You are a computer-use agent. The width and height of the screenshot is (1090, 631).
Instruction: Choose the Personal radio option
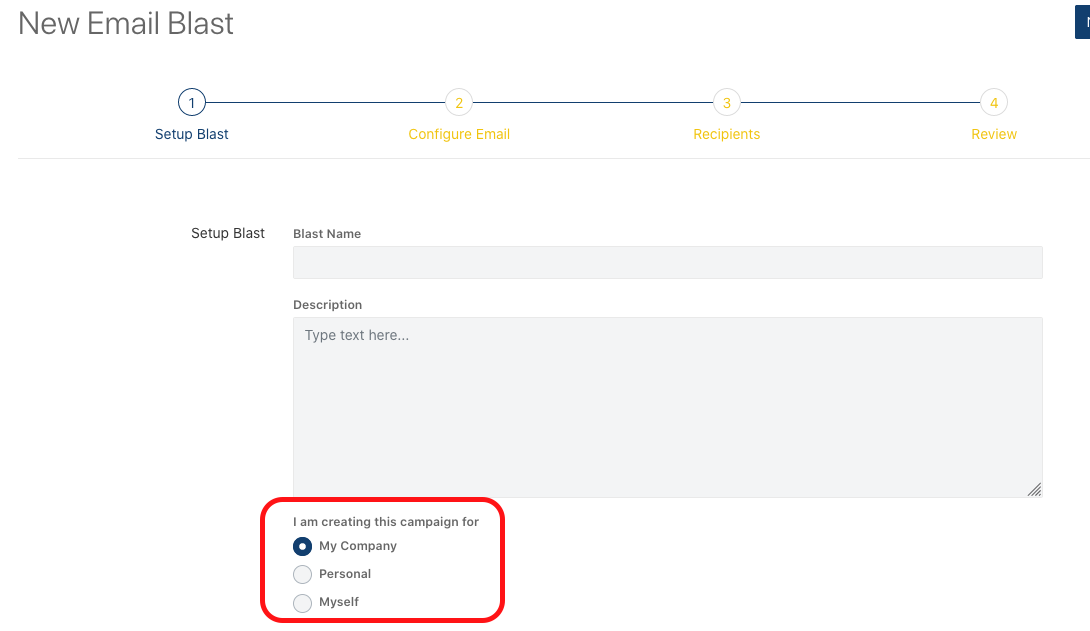point(302,574)
